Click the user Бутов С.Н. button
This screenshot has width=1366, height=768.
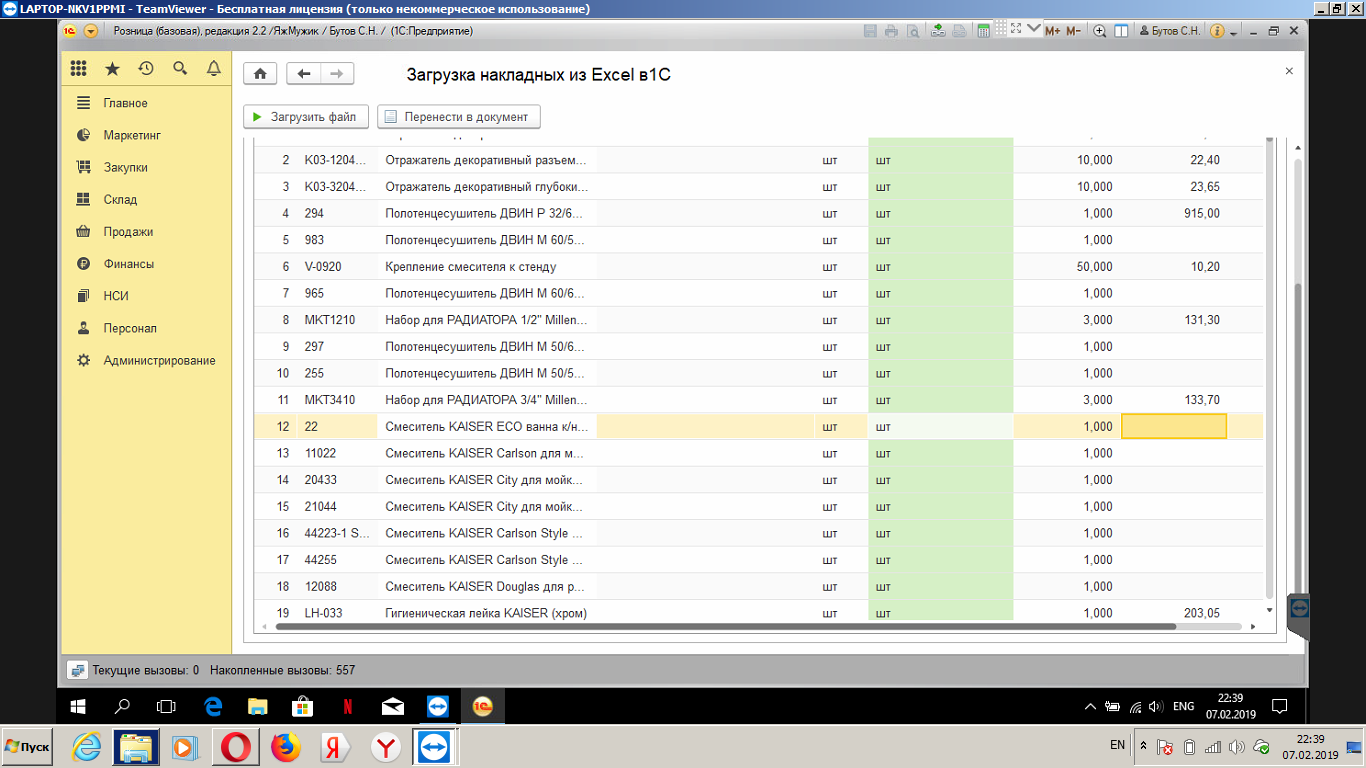pyautogui.click(x=1170, y=31)
